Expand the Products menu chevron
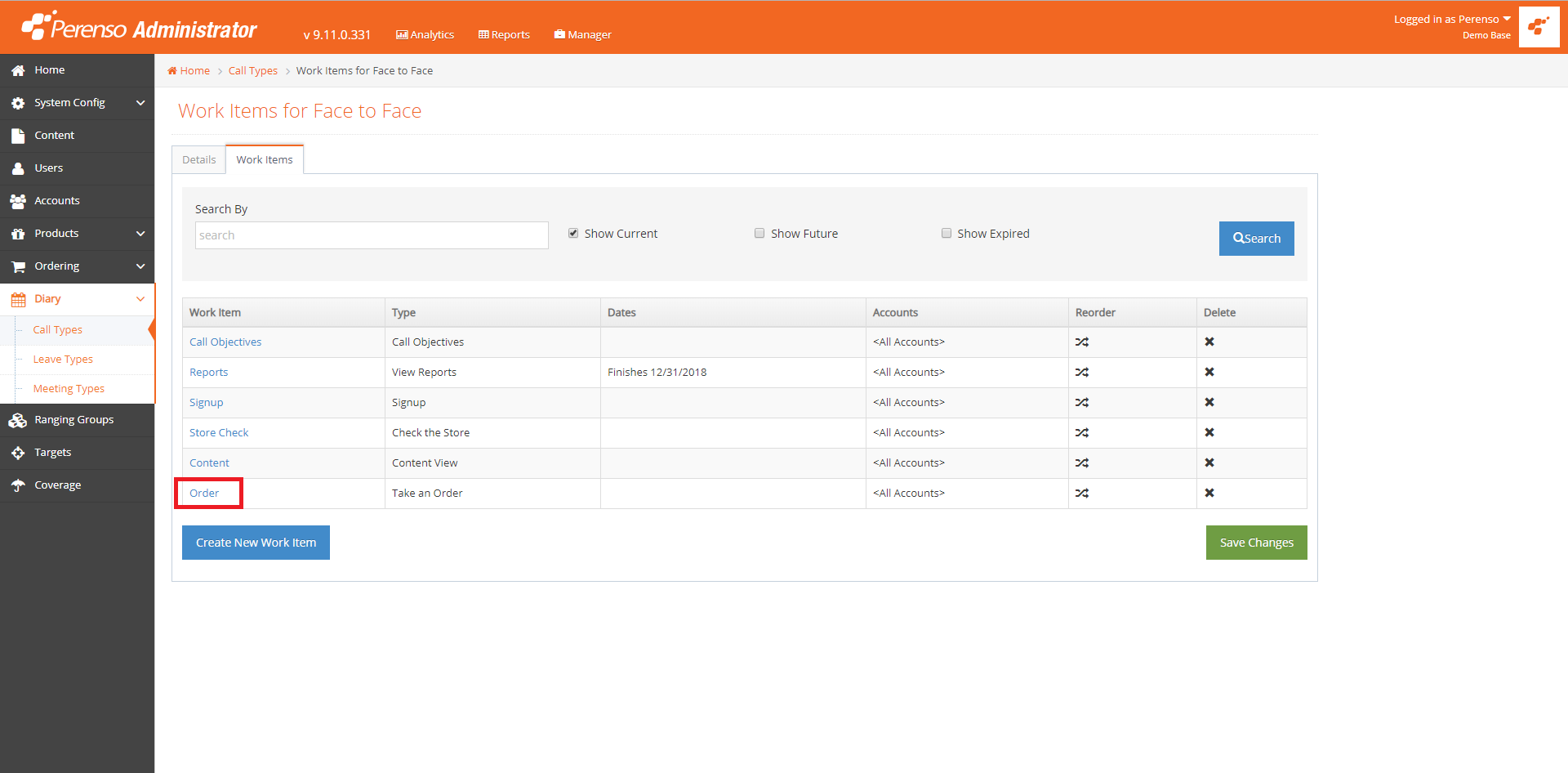This screenshot has width=1568, height=773. [x=140, y=234]
